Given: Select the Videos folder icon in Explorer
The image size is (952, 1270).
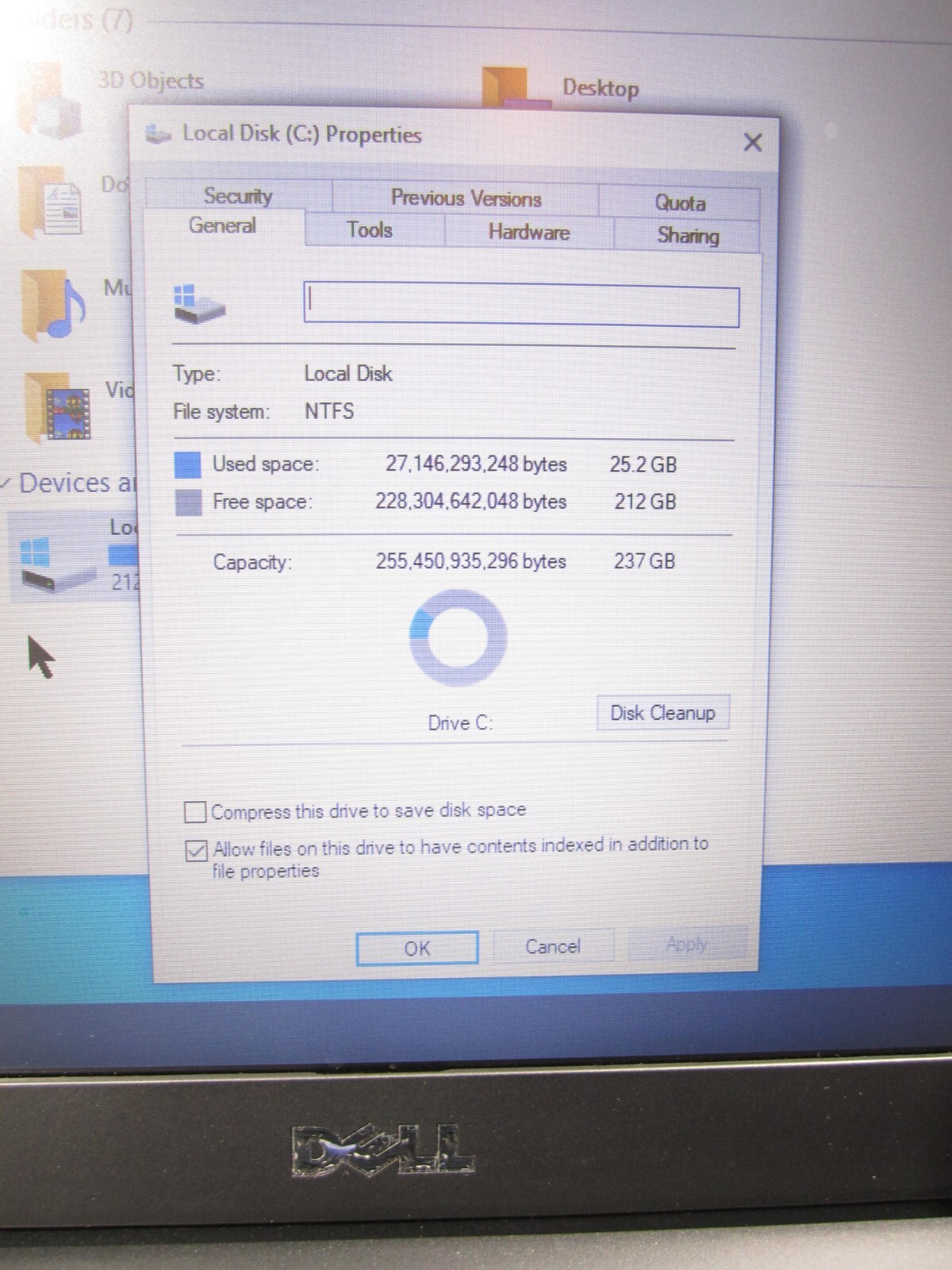Looking at the screenshot, I should [x=57, y=406].
